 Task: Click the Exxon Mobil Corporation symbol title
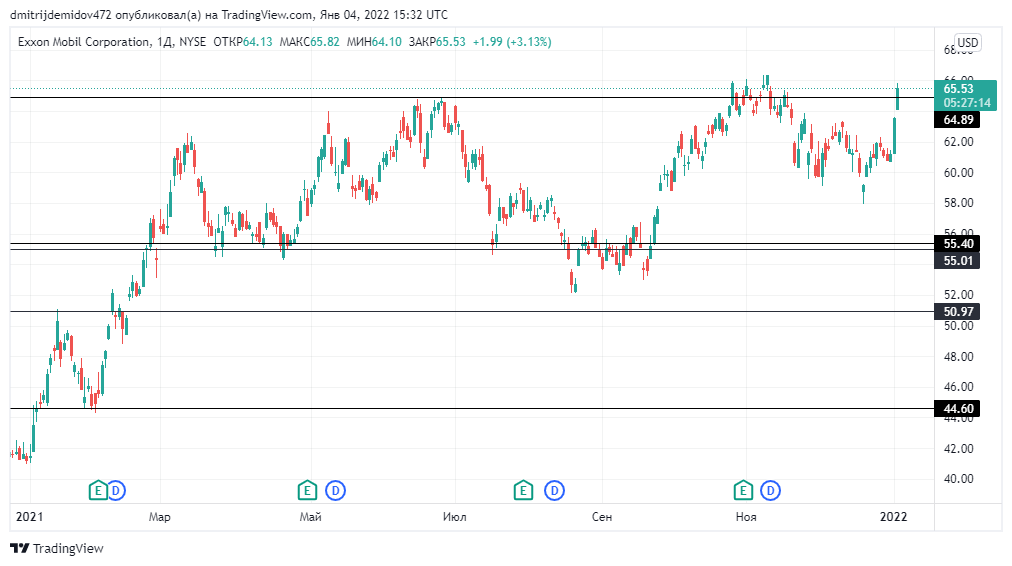point(84,42)
